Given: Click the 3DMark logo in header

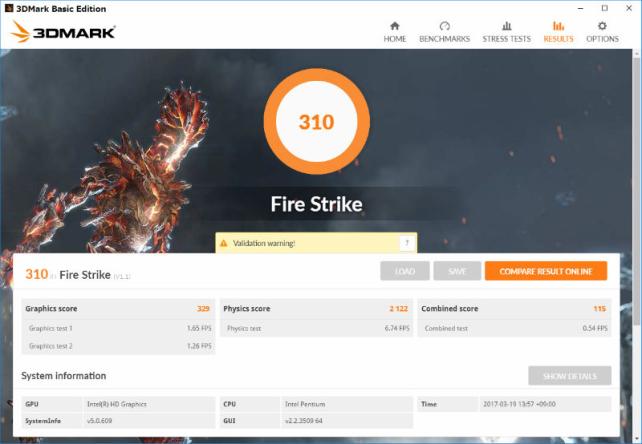Looking at the screenshot, I should click(63, 32).
